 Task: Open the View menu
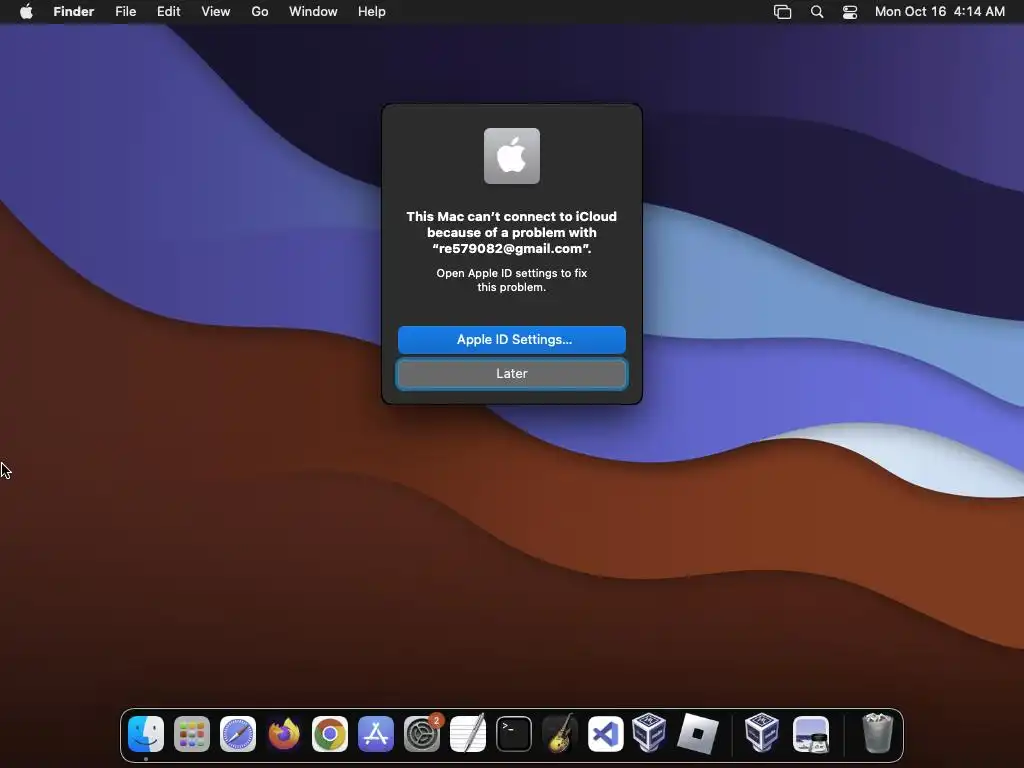click(x=216, y=12)
